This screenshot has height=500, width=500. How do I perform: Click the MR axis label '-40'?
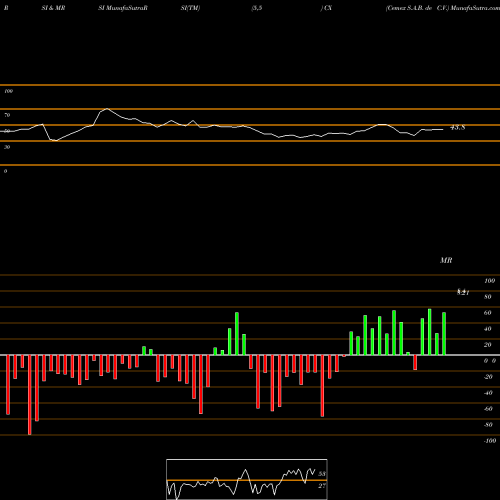[x=488, y=393]
